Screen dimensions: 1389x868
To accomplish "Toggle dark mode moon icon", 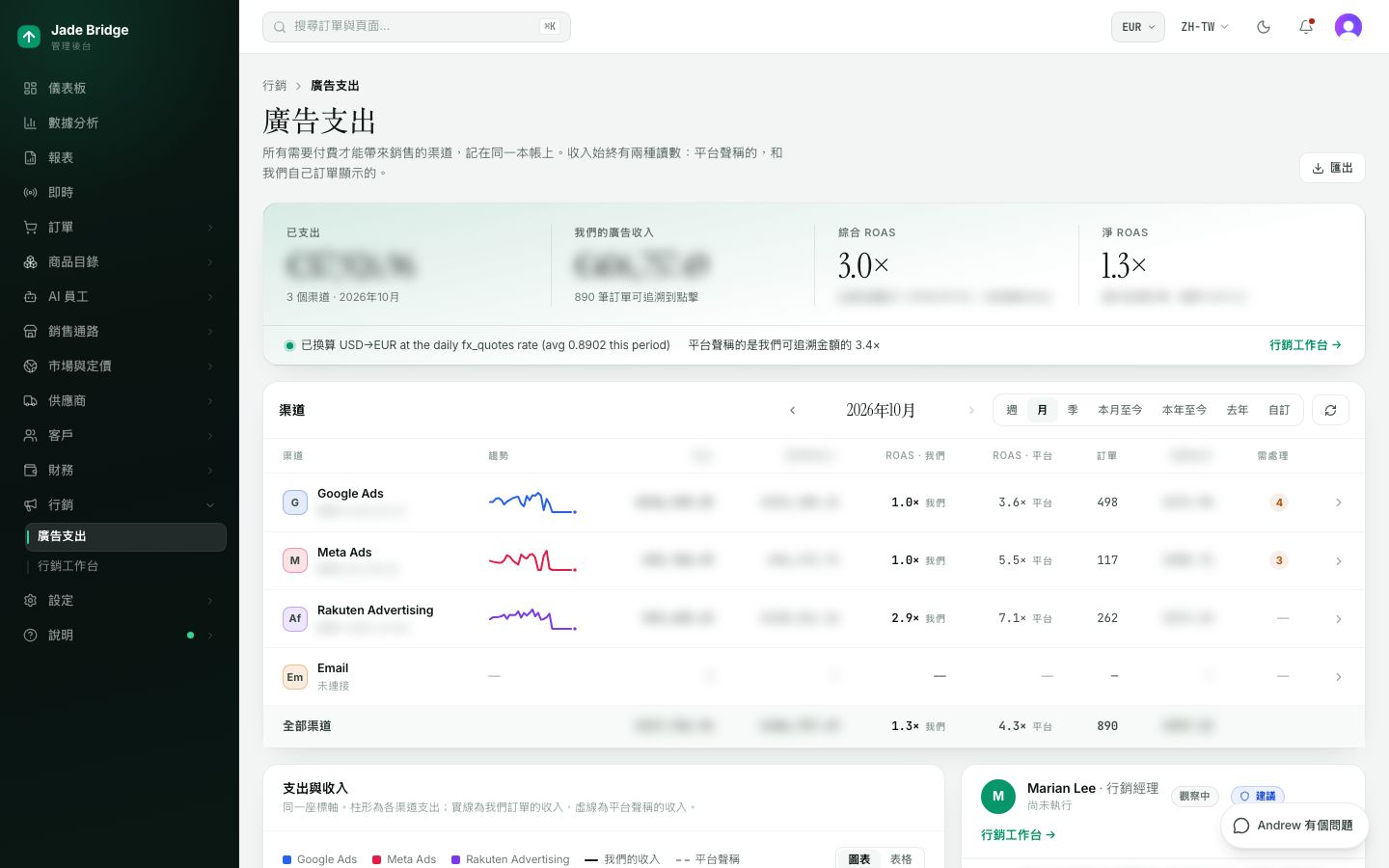I will coord(1264,27).
